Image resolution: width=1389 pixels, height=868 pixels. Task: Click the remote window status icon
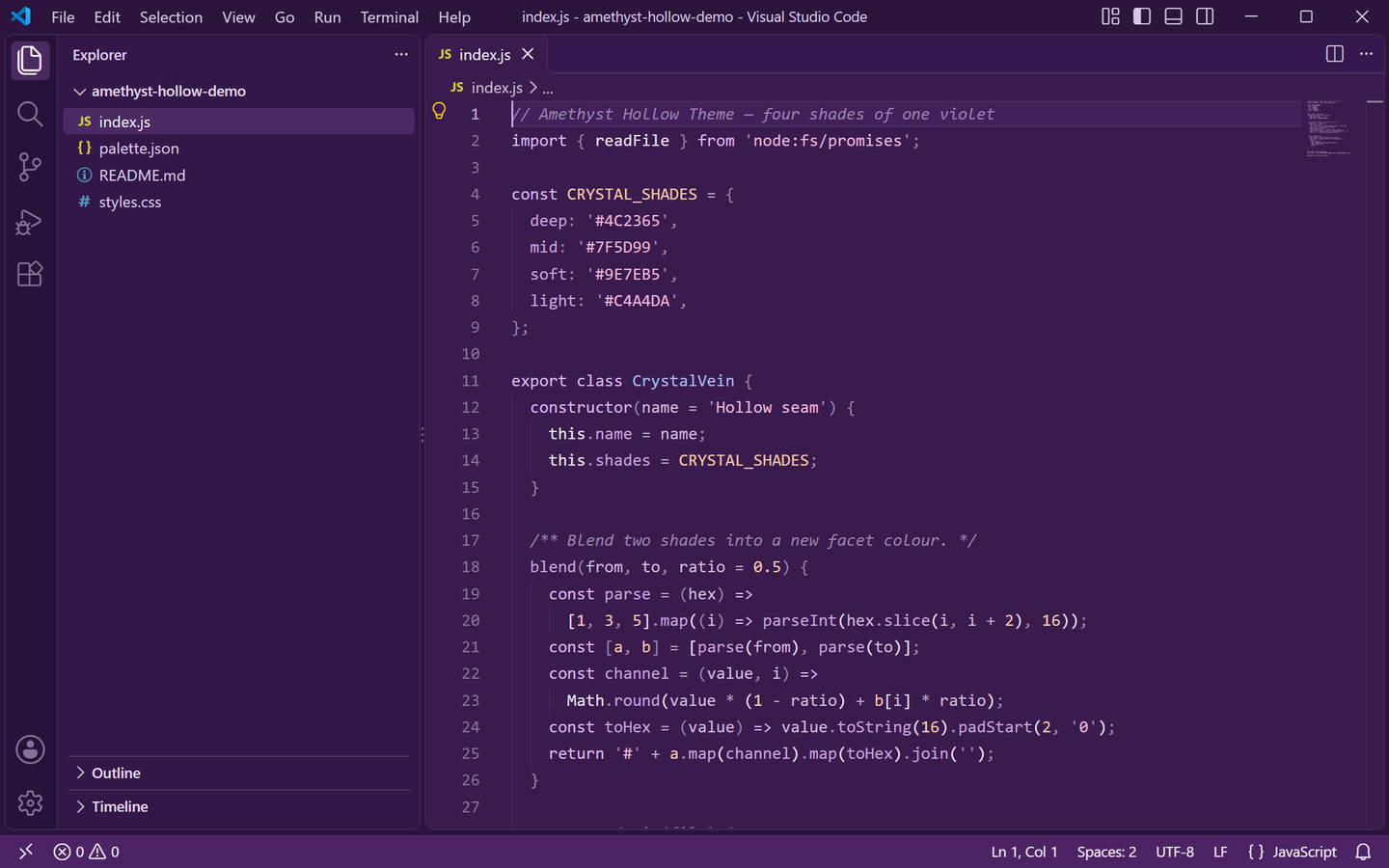[26, 852]
